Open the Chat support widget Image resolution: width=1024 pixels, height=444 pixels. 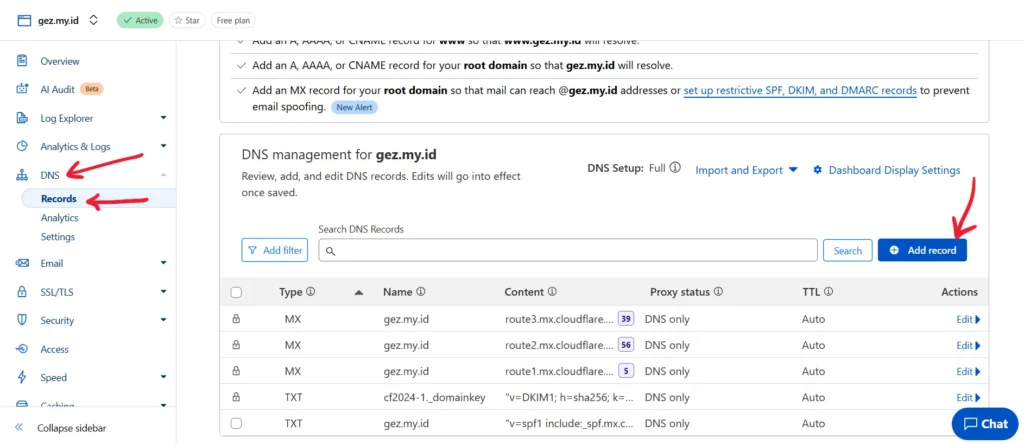(x=985, y=424)
